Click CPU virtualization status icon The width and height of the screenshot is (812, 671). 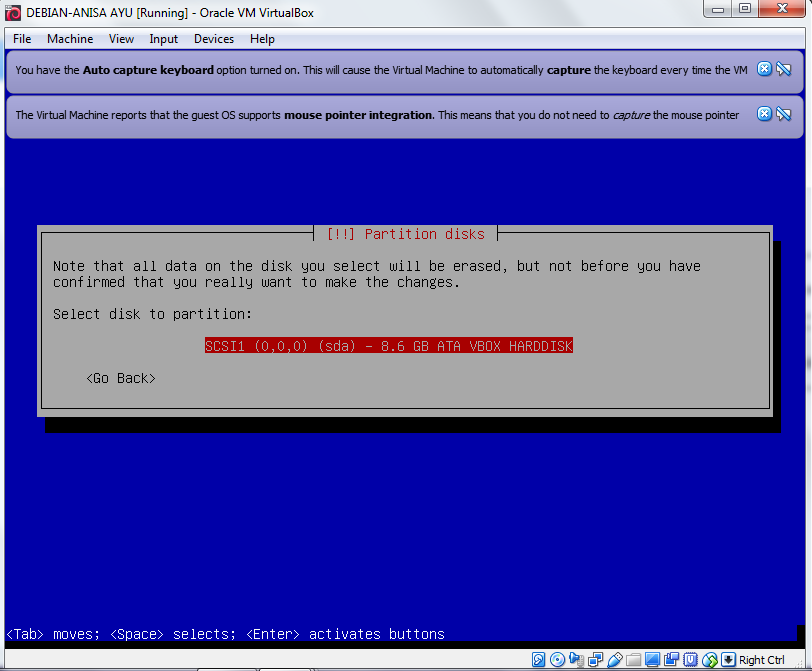(691, 660)
